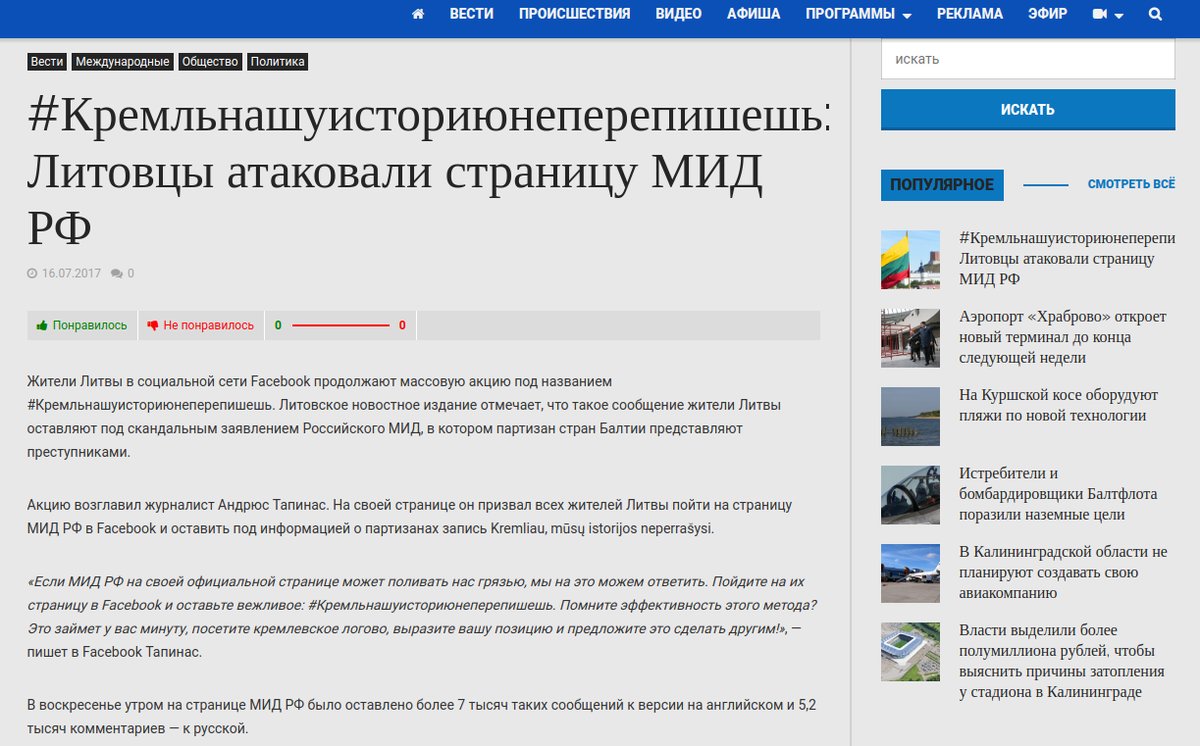Click the ПОПУЛЯРНОЕ section label
Screen dimensions: 1200x746
(942, 185)
